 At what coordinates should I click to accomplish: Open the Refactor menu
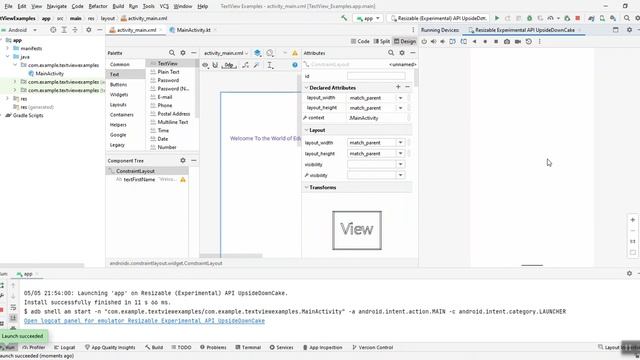point(98,7)
